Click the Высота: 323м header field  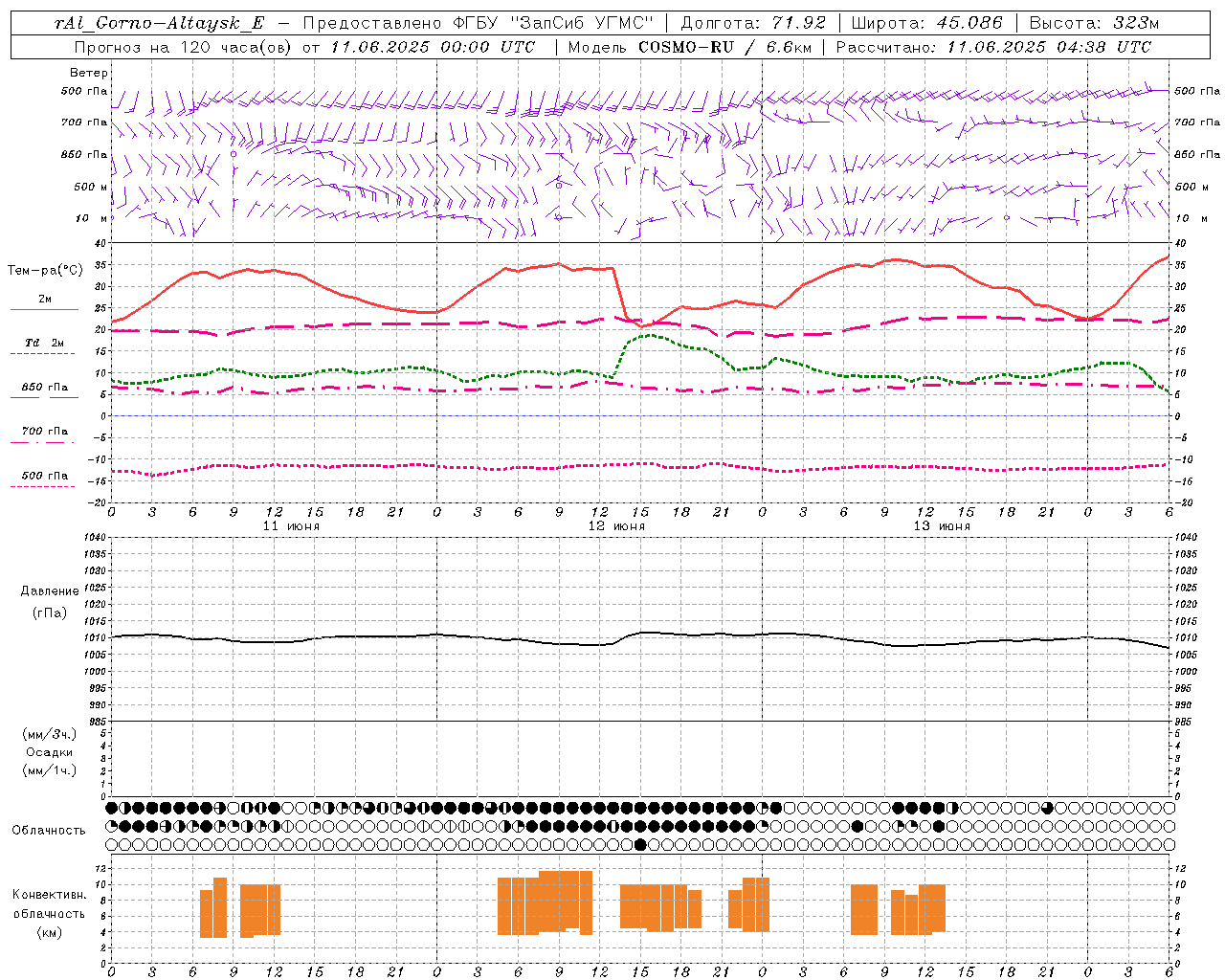click(x=1094, y=23)
